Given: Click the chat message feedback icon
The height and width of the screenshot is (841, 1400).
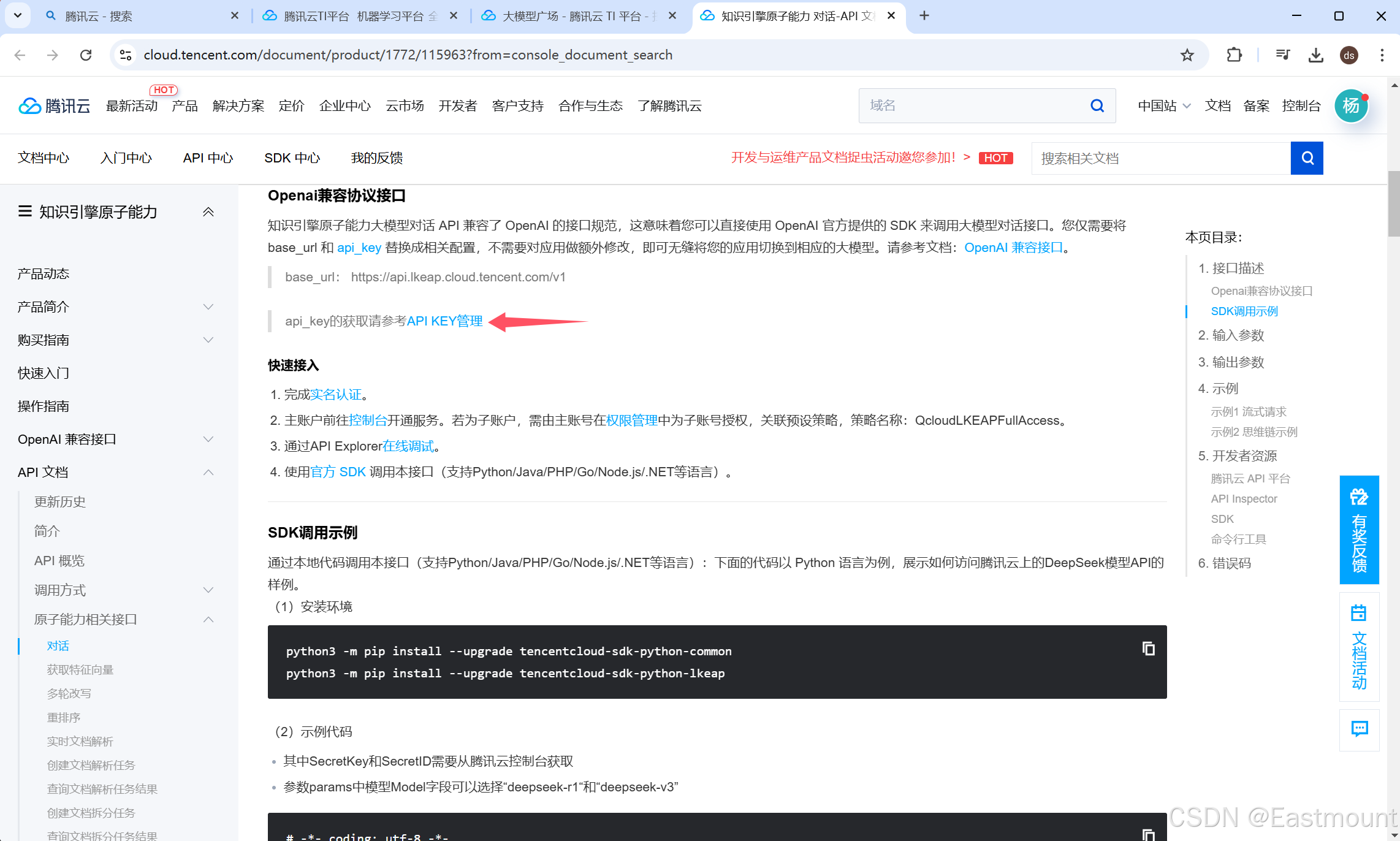Looking at the screenshot, I should point(1359,729).
